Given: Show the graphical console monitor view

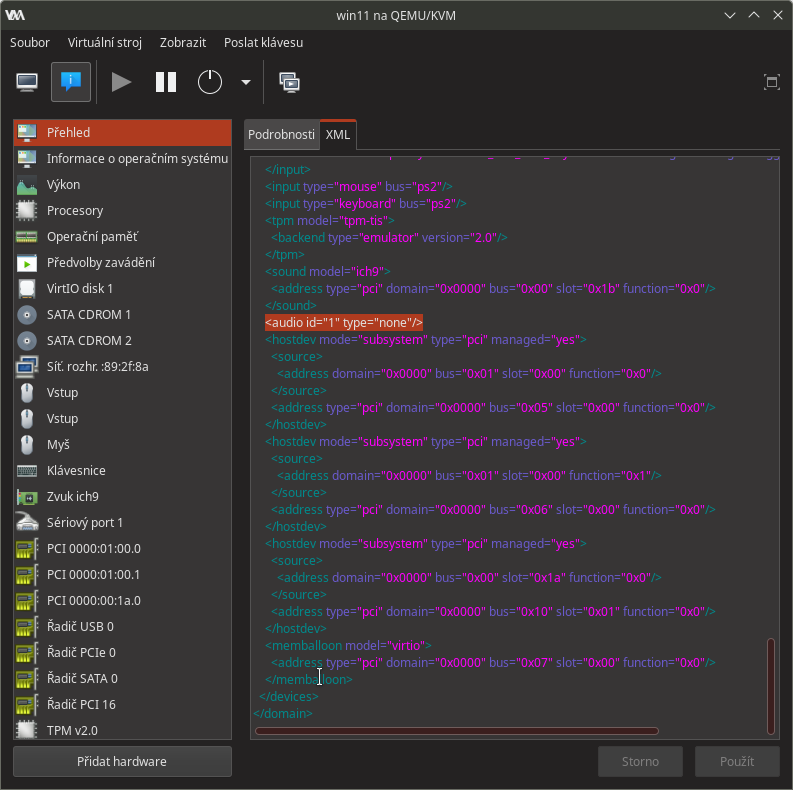Looking at the screenshot, I should 27,82.
